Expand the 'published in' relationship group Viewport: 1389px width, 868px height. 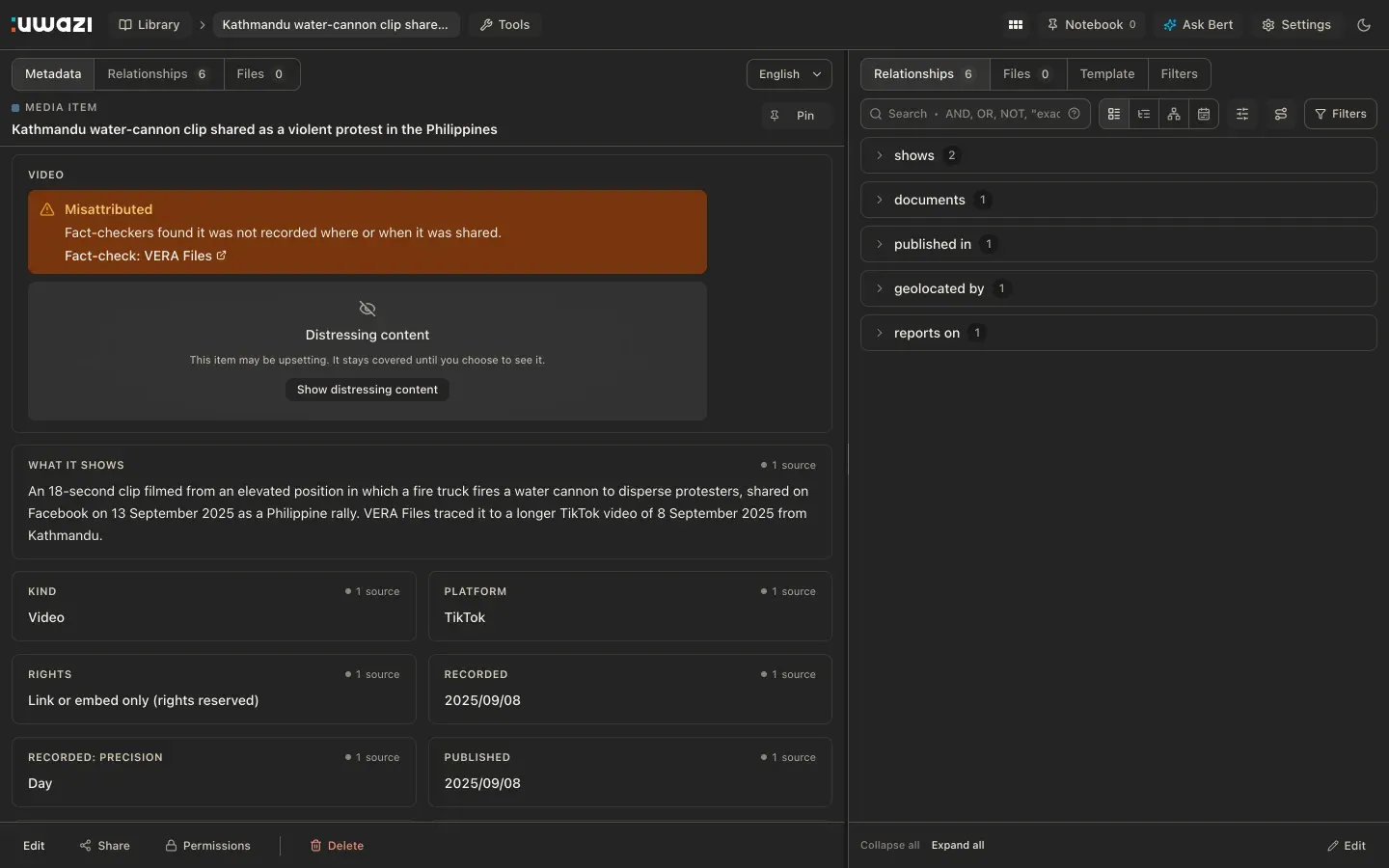pyautogui.click(x=1119, y=244)
